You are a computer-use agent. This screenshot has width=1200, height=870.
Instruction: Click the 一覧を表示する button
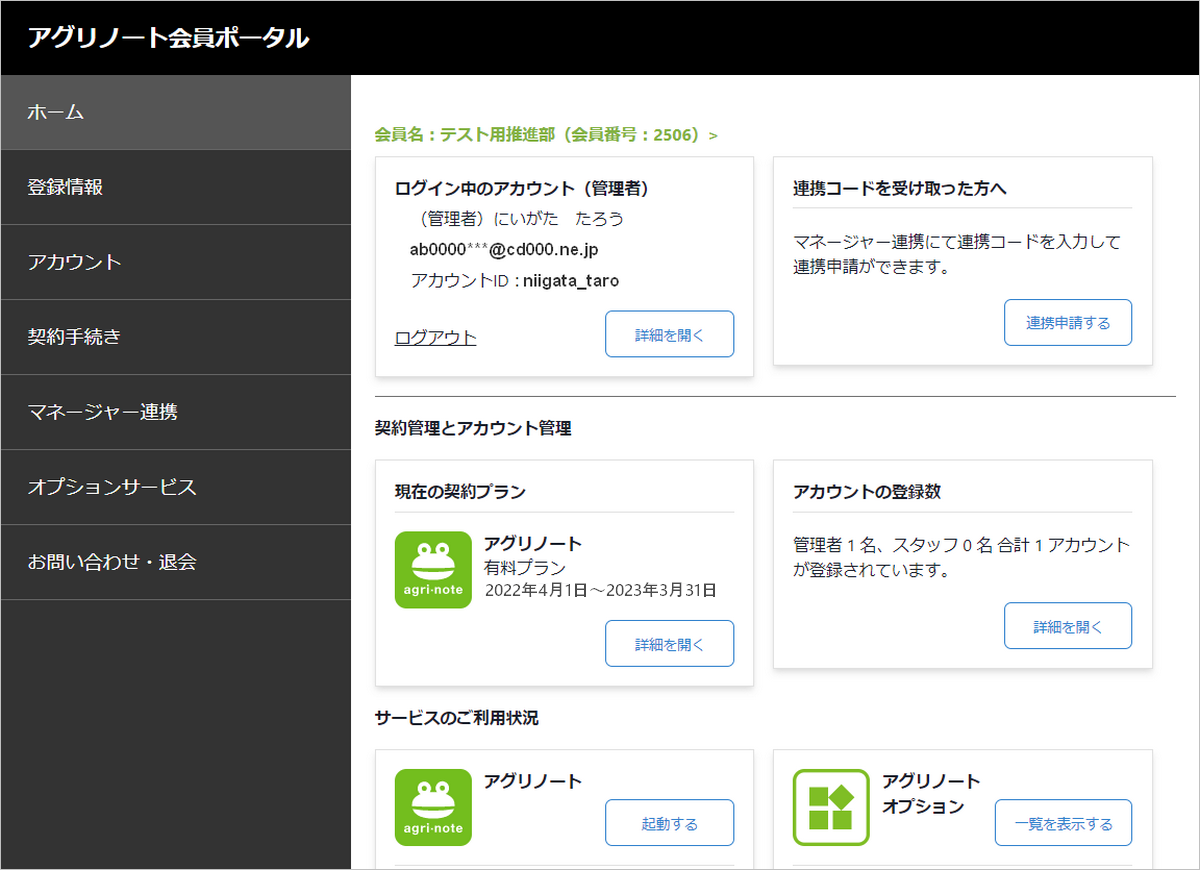coord(1063,822)
